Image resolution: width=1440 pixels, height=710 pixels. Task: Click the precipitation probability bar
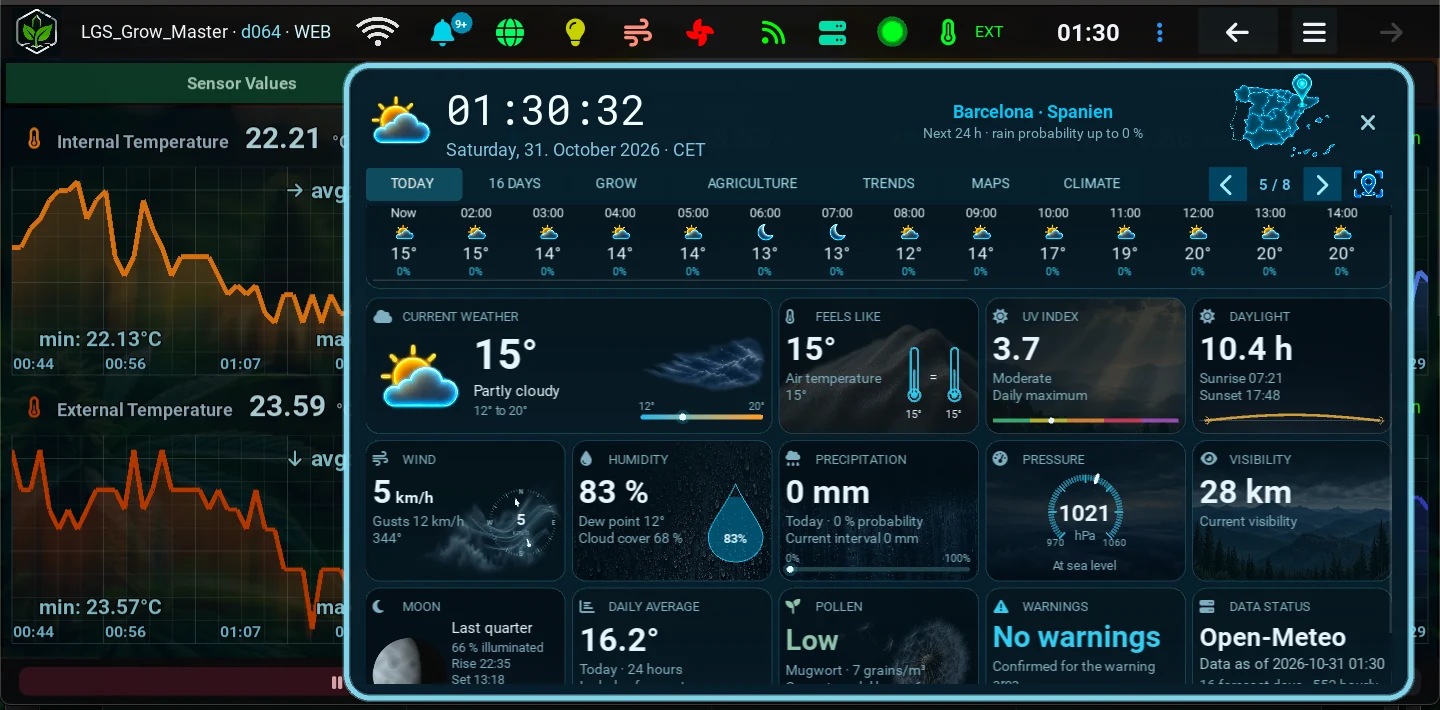[878, 569]
